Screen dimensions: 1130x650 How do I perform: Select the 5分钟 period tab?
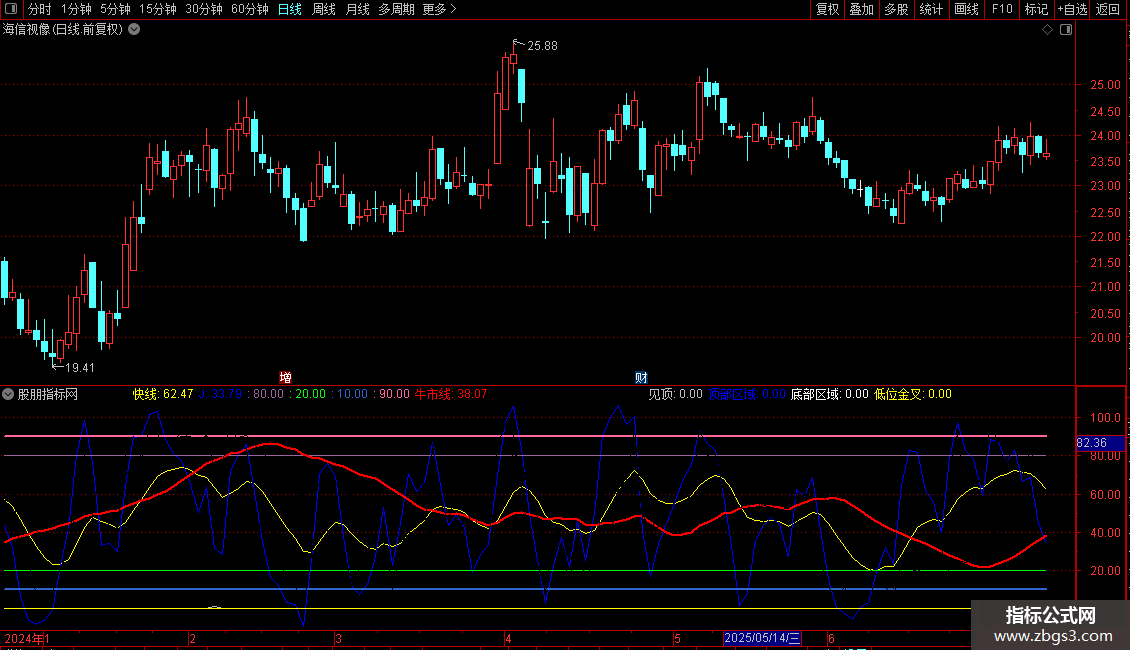click(x=115, y=9)
